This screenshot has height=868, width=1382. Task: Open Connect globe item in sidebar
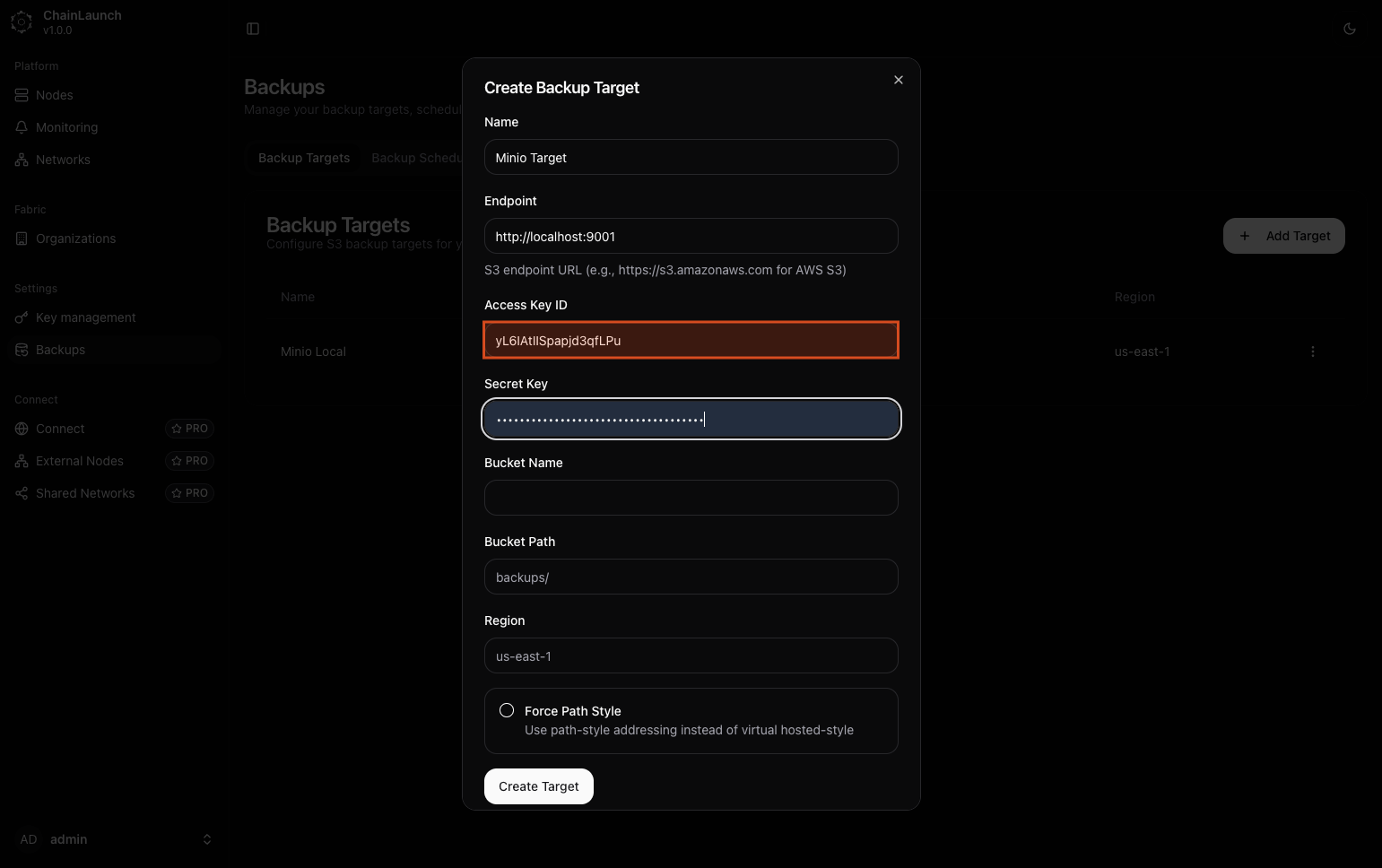point(22,429)
